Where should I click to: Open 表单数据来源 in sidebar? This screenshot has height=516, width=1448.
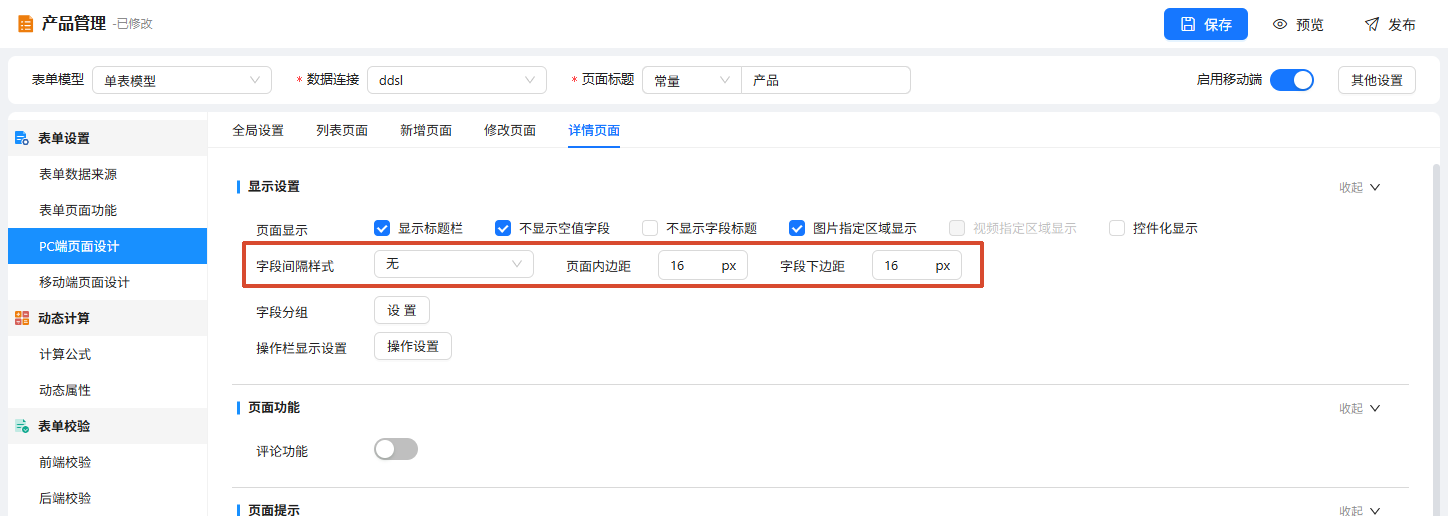click(x=107, y=174)
